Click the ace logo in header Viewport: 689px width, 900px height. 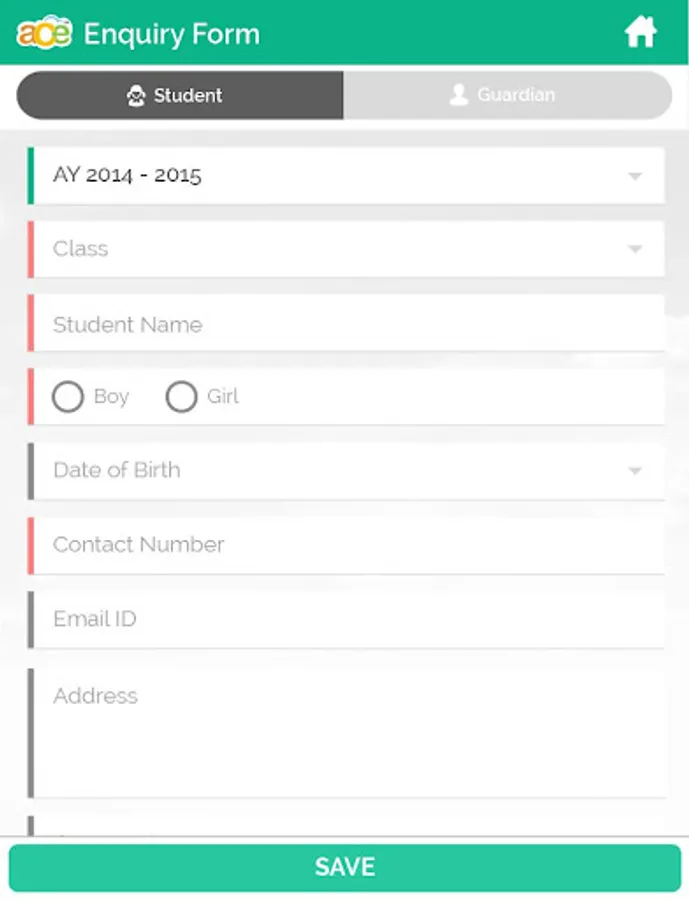(x=44, y=33)
